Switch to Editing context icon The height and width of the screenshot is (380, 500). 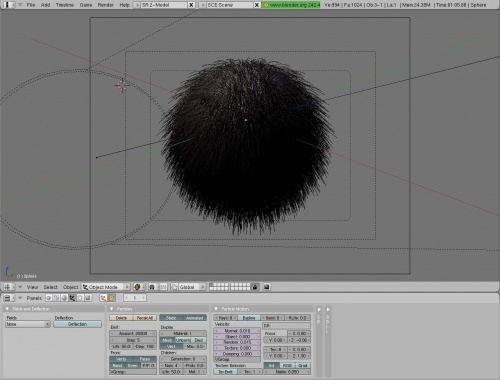(80, 298)
